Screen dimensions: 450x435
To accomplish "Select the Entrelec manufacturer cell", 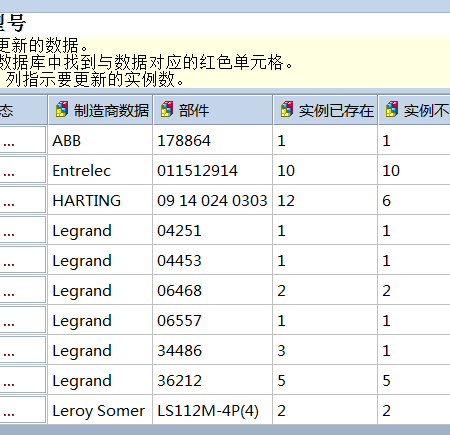I will pos(100,170).
